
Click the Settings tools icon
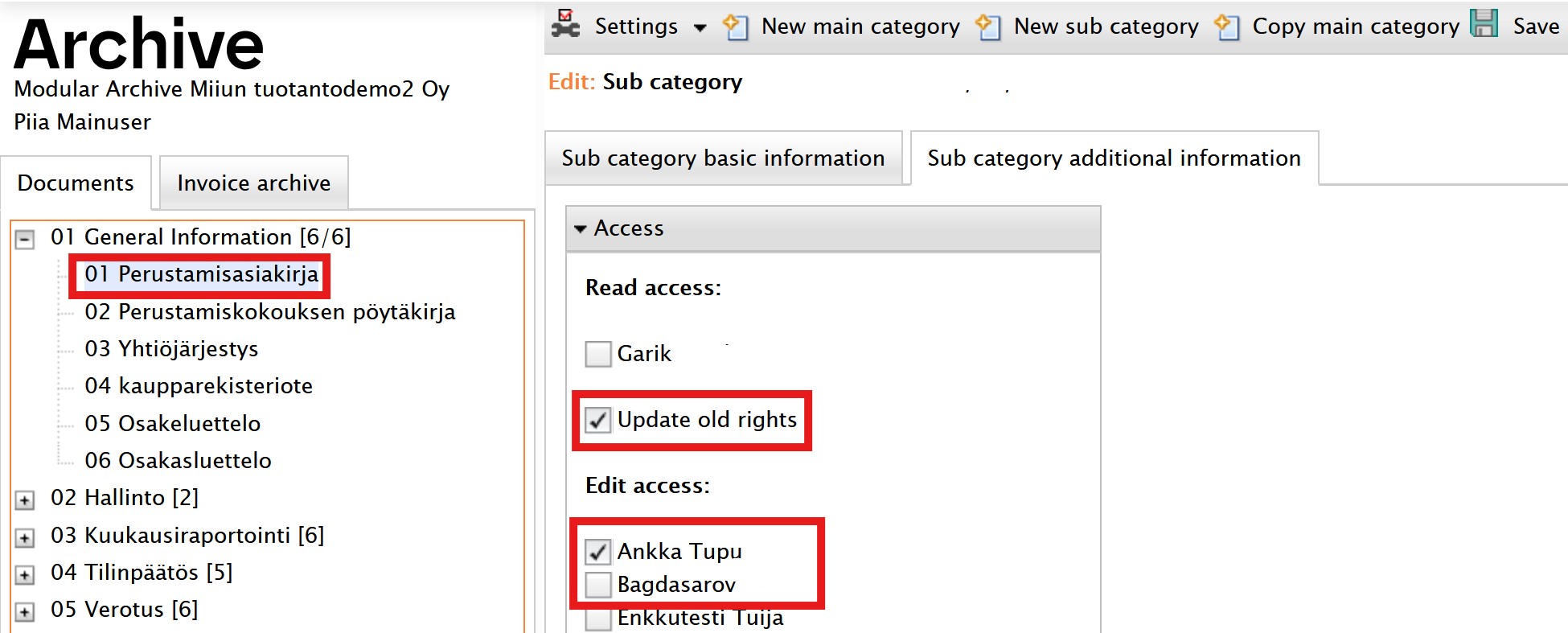click(x=566, y=24)
